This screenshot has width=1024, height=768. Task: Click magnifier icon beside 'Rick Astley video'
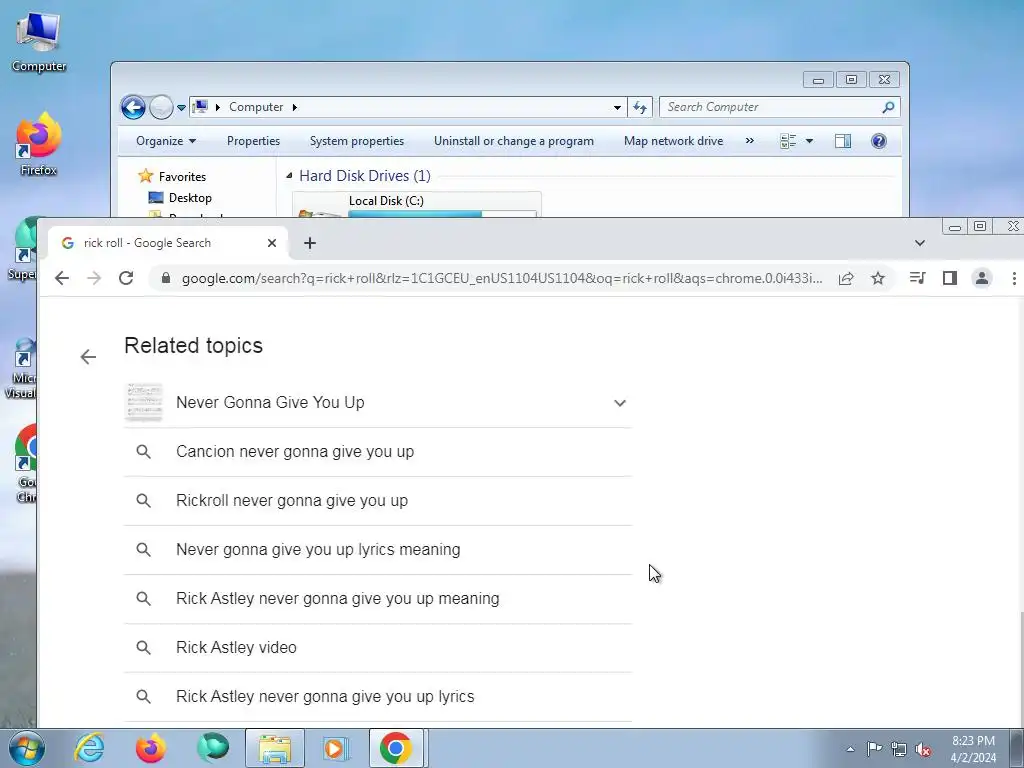[x=144, y=648]
